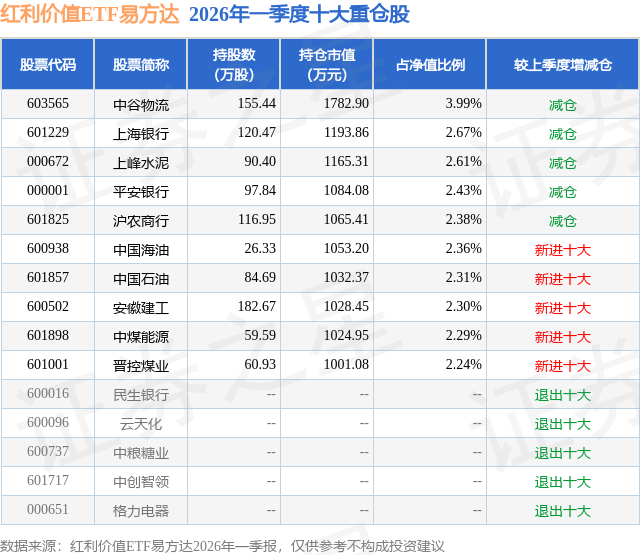Click the 2.24% ratio cell
This screenshot has height=555, width=640.
464,364
